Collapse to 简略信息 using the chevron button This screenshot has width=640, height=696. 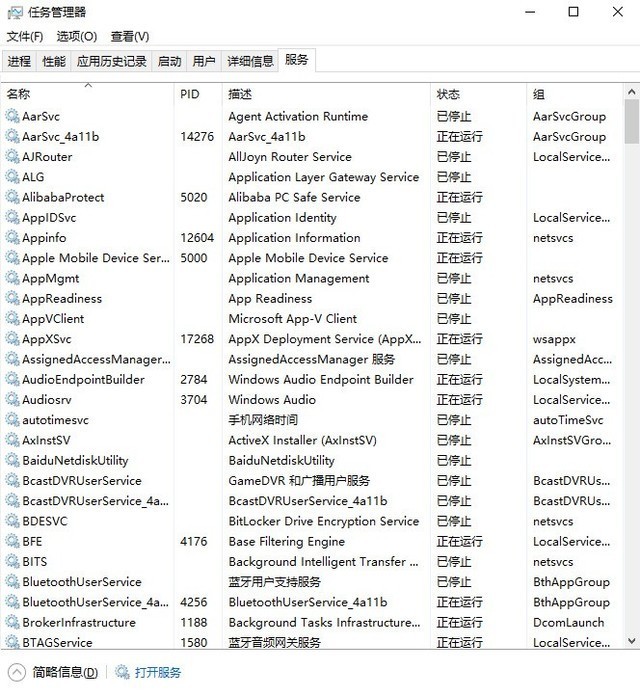(x=17, y=672)
